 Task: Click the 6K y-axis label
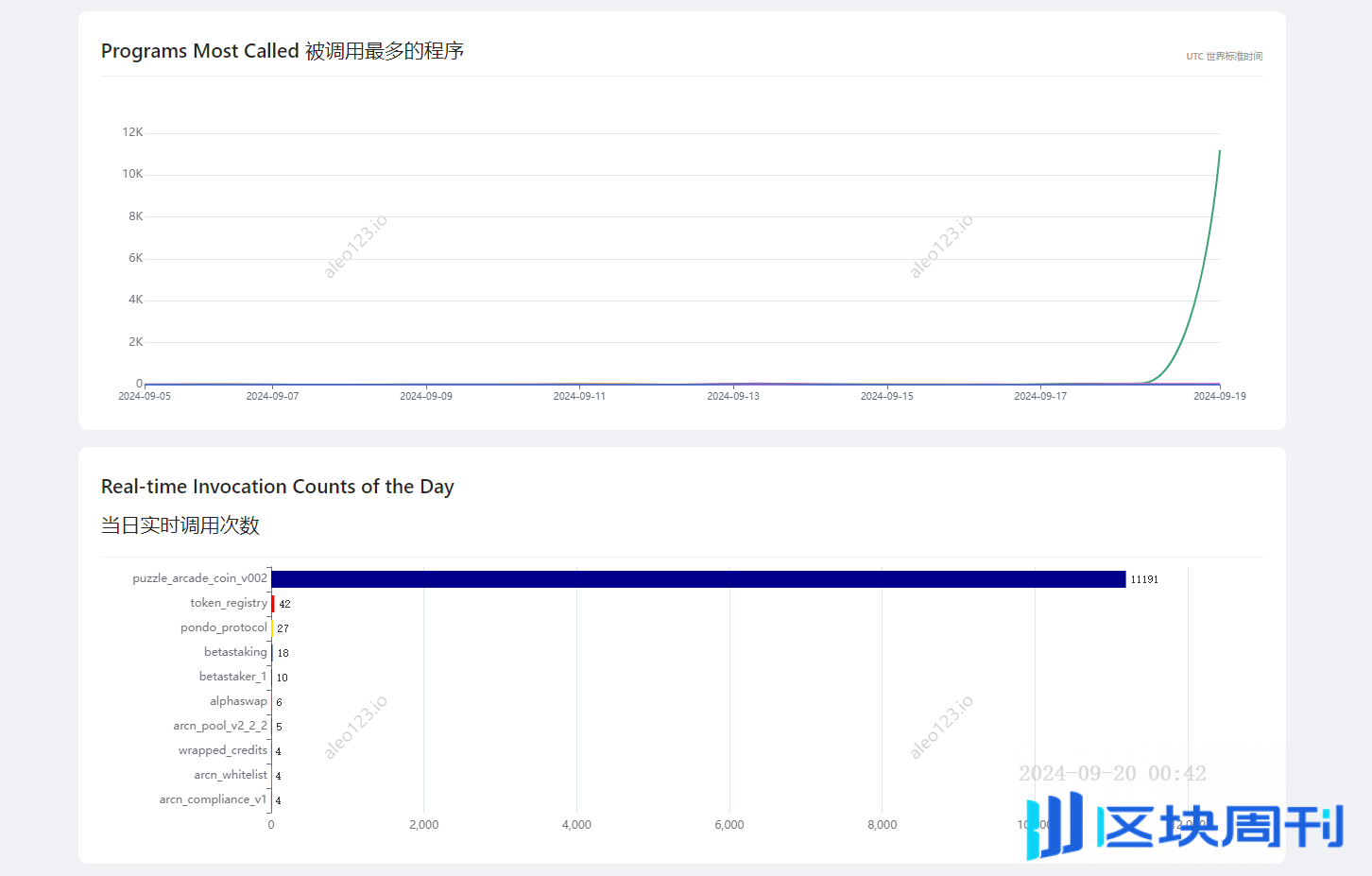tap(136, 258)
